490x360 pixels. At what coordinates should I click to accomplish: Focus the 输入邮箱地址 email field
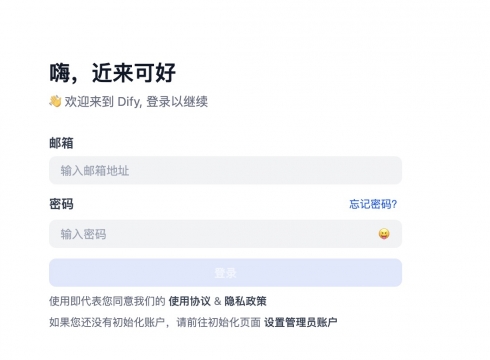point(225,170)
